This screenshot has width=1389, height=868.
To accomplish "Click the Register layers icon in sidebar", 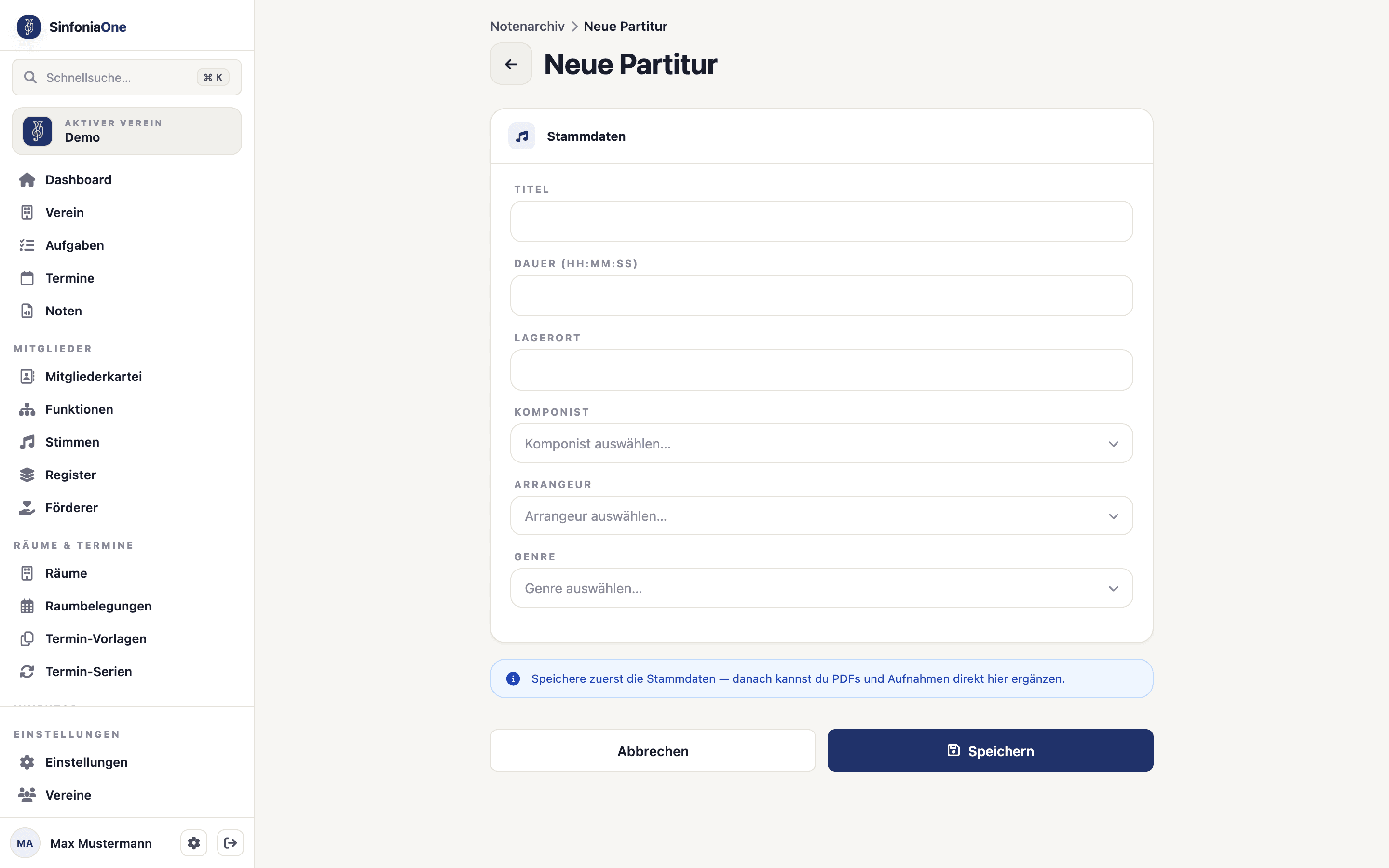I will (27, 475).
